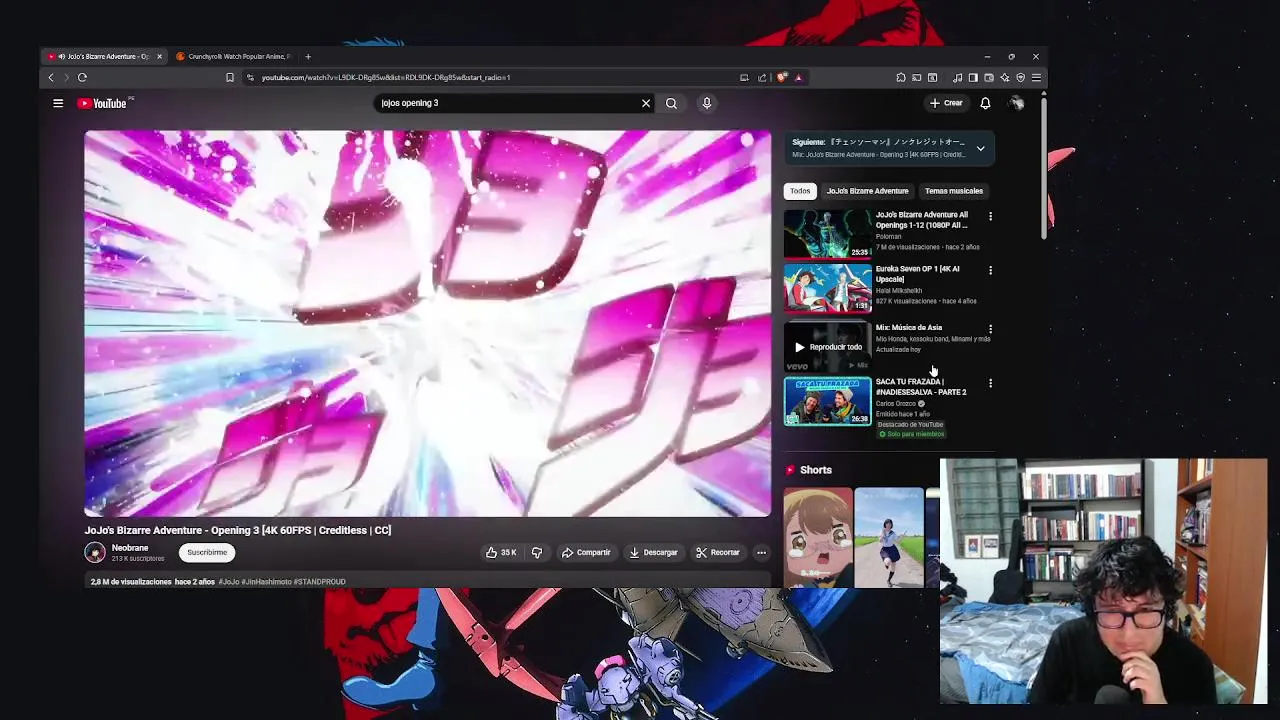Image resolution: width=1280 pixels, height=720 pixels.
Task: Select the JoJo's Bizarre Adventure filter chip
Action: [867, 191]
